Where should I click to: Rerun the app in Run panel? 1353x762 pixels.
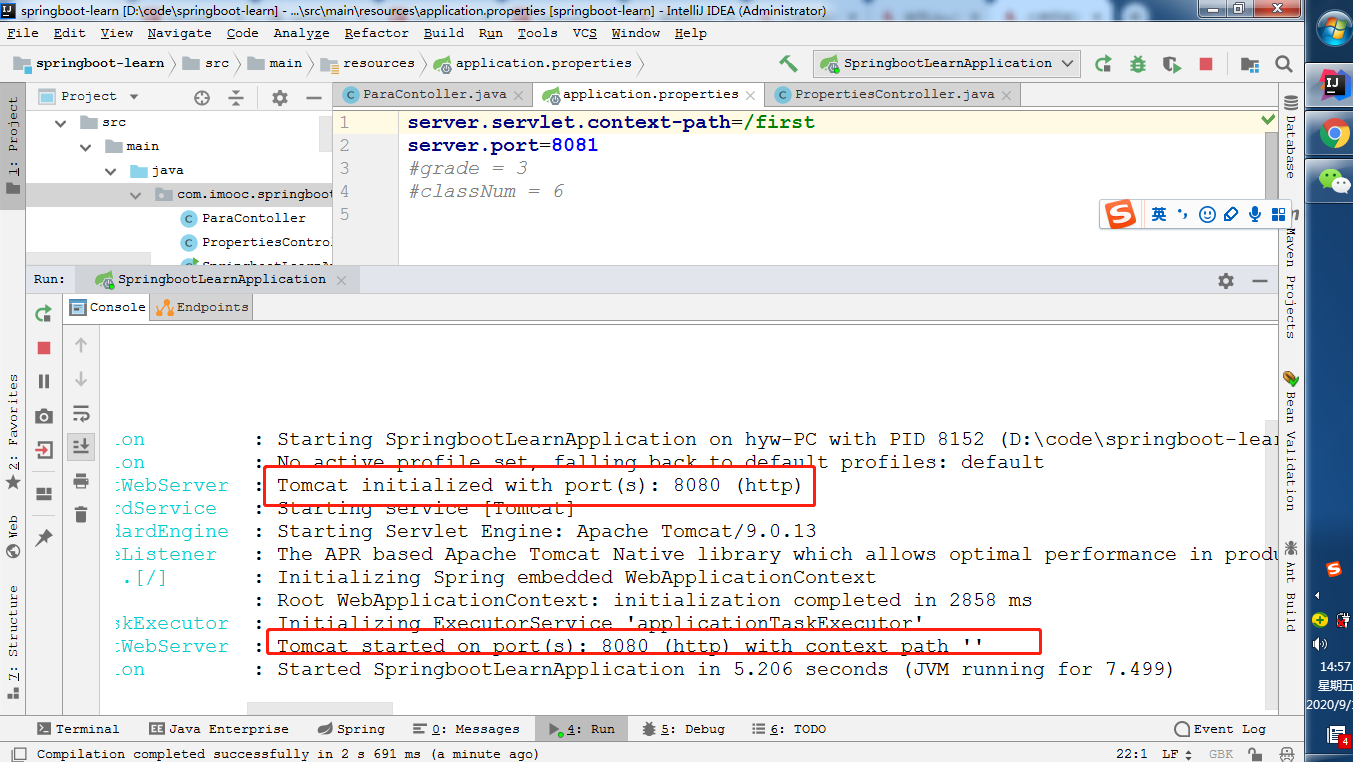44,313
